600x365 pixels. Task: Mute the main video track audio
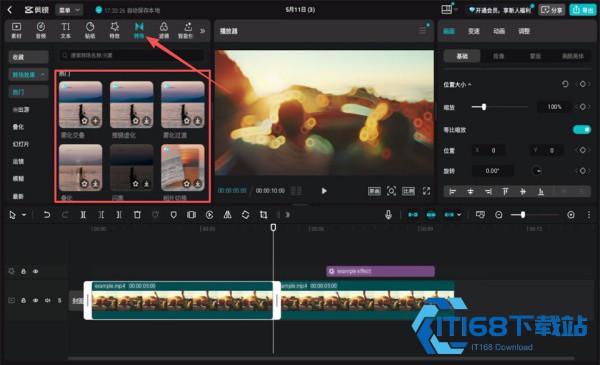(x=47, y=301)
